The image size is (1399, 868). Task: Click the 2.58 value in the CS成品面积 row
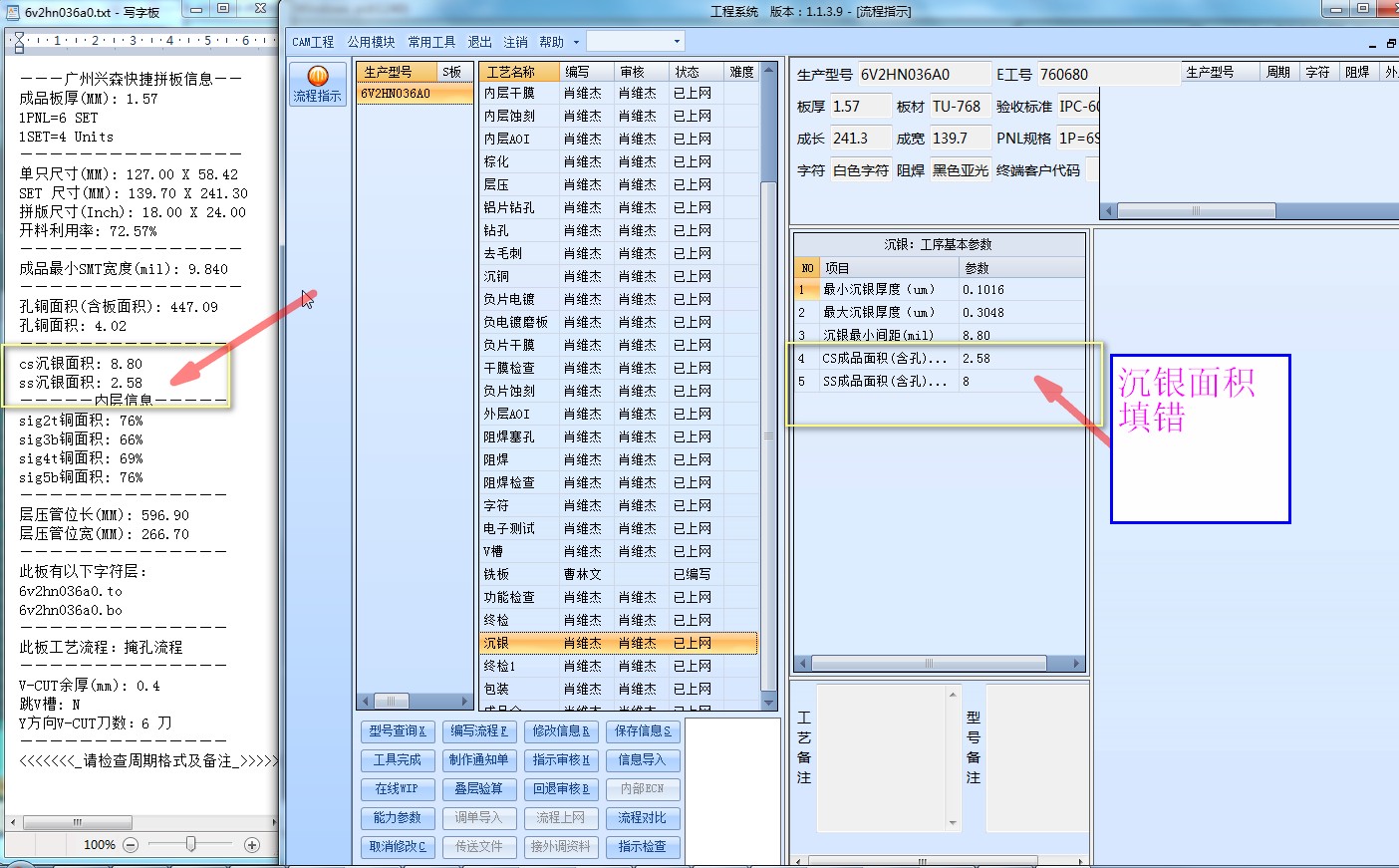pos(1021,358)
